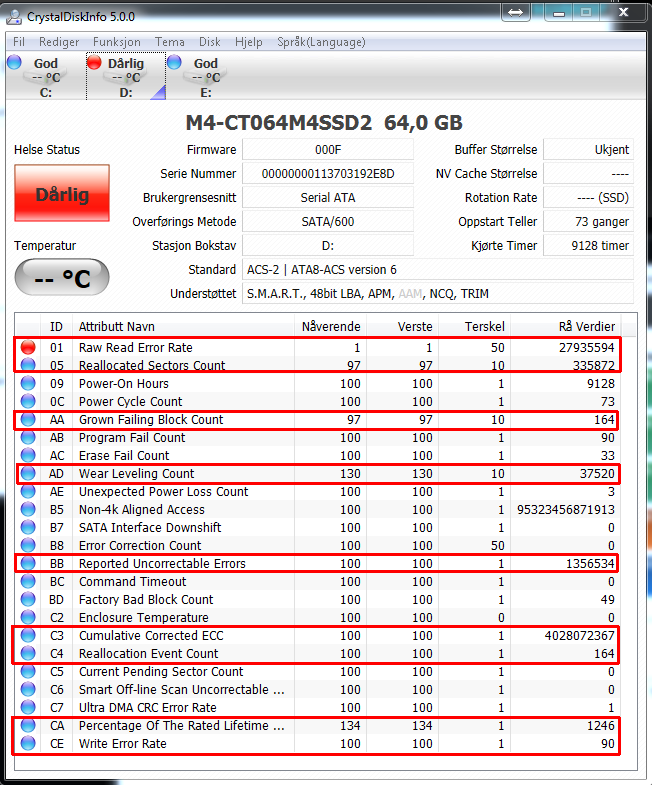Click the status orb for Wear Leveling Count

[x=28, y=473]
